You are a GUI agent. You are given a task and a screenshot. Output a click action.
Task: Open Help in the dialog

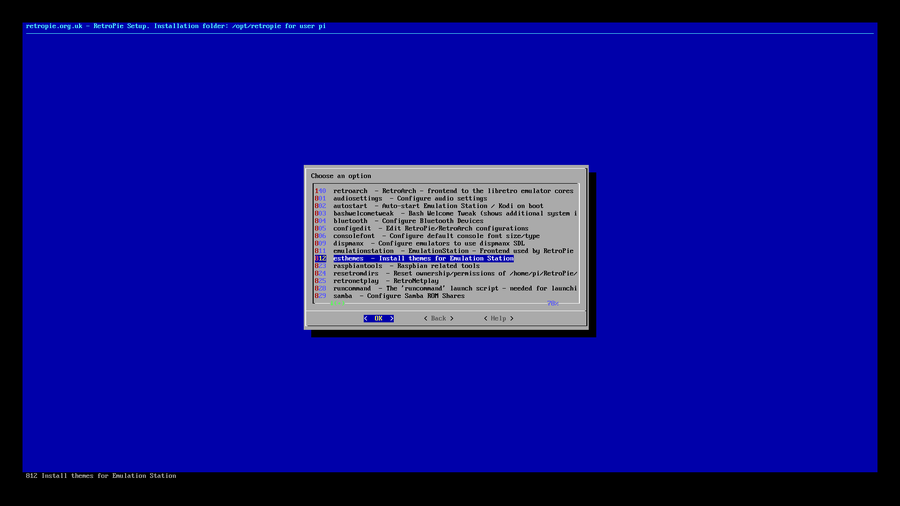(498, 318)
